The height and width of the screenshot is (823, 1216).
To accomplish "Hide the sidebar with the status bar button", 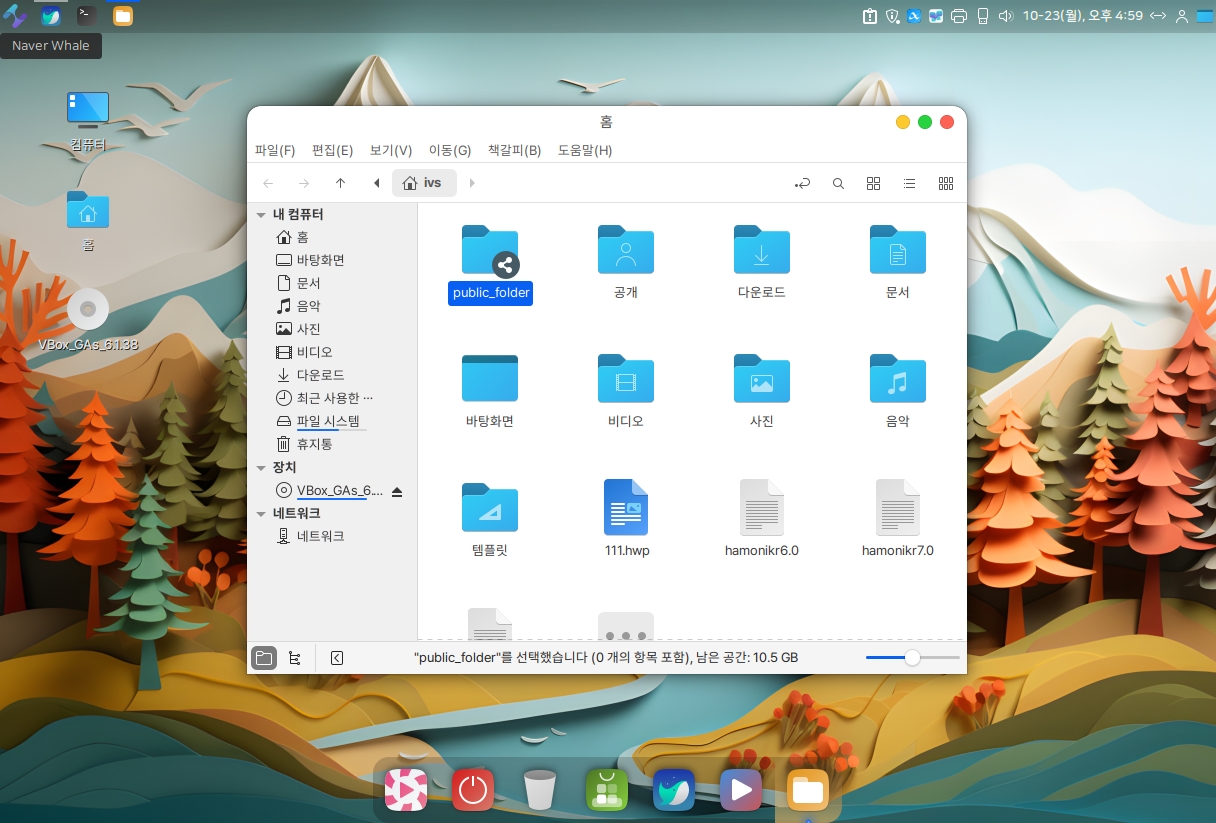I will [337, 658].
